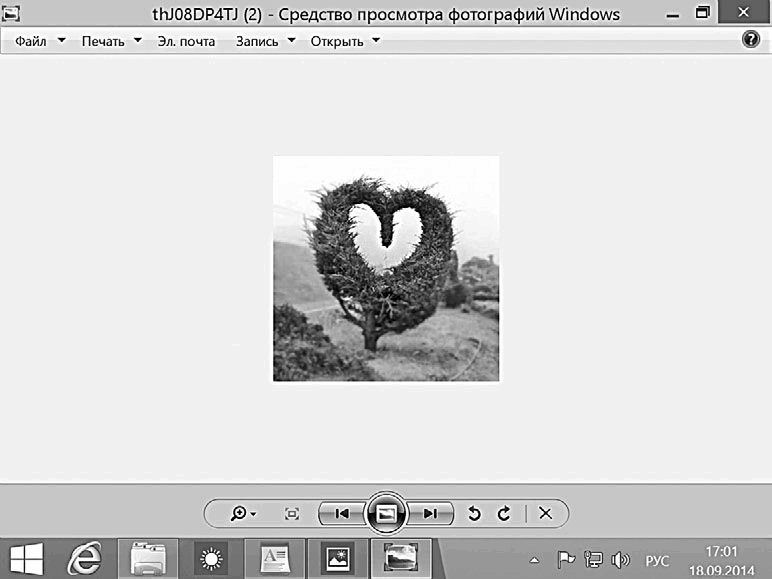772x579 pixels.
Task: Click the actual size fit button
Action: (292, 513)
